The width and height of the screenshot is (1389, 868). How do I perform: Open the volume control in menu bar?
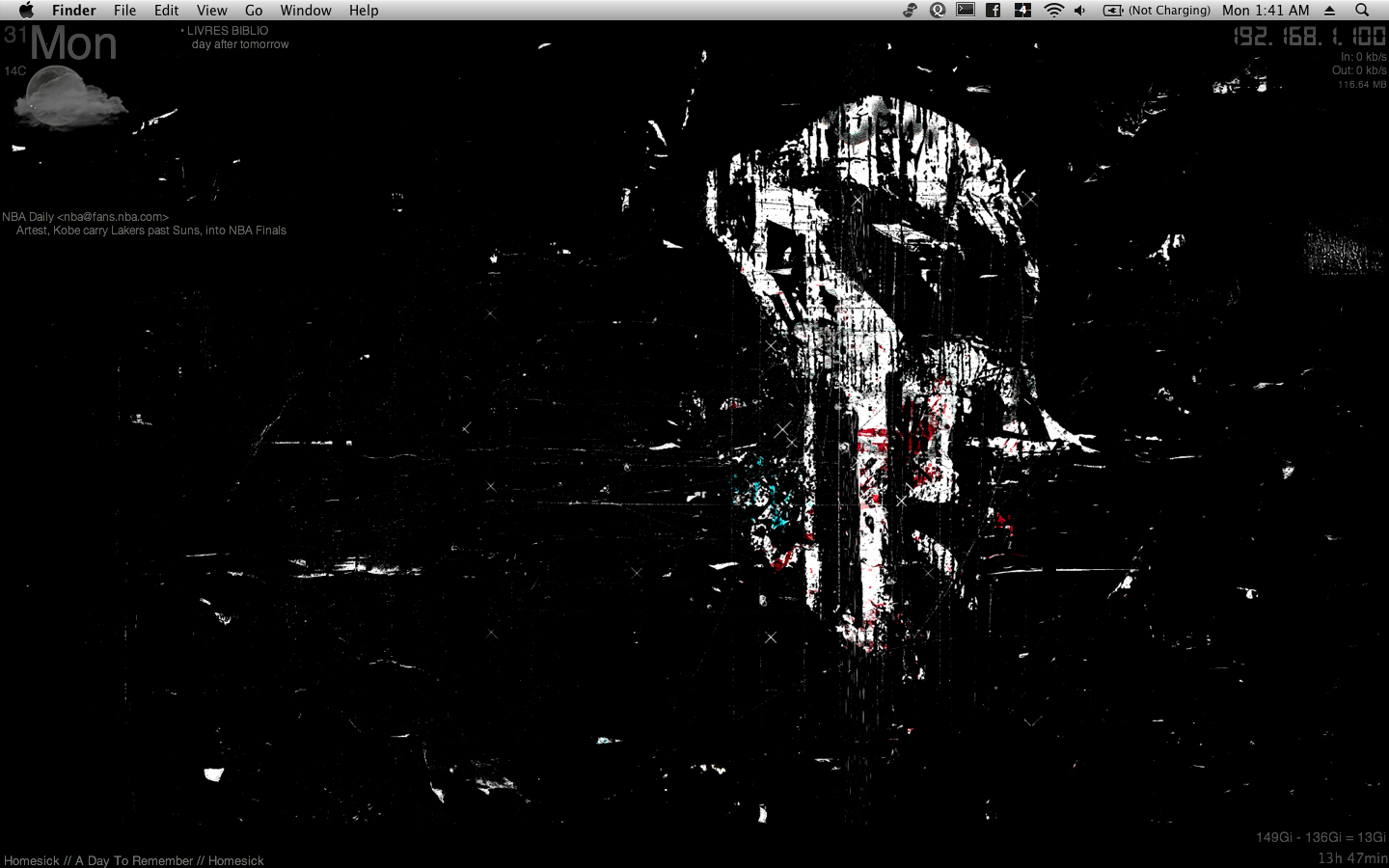click(1080, 11)
